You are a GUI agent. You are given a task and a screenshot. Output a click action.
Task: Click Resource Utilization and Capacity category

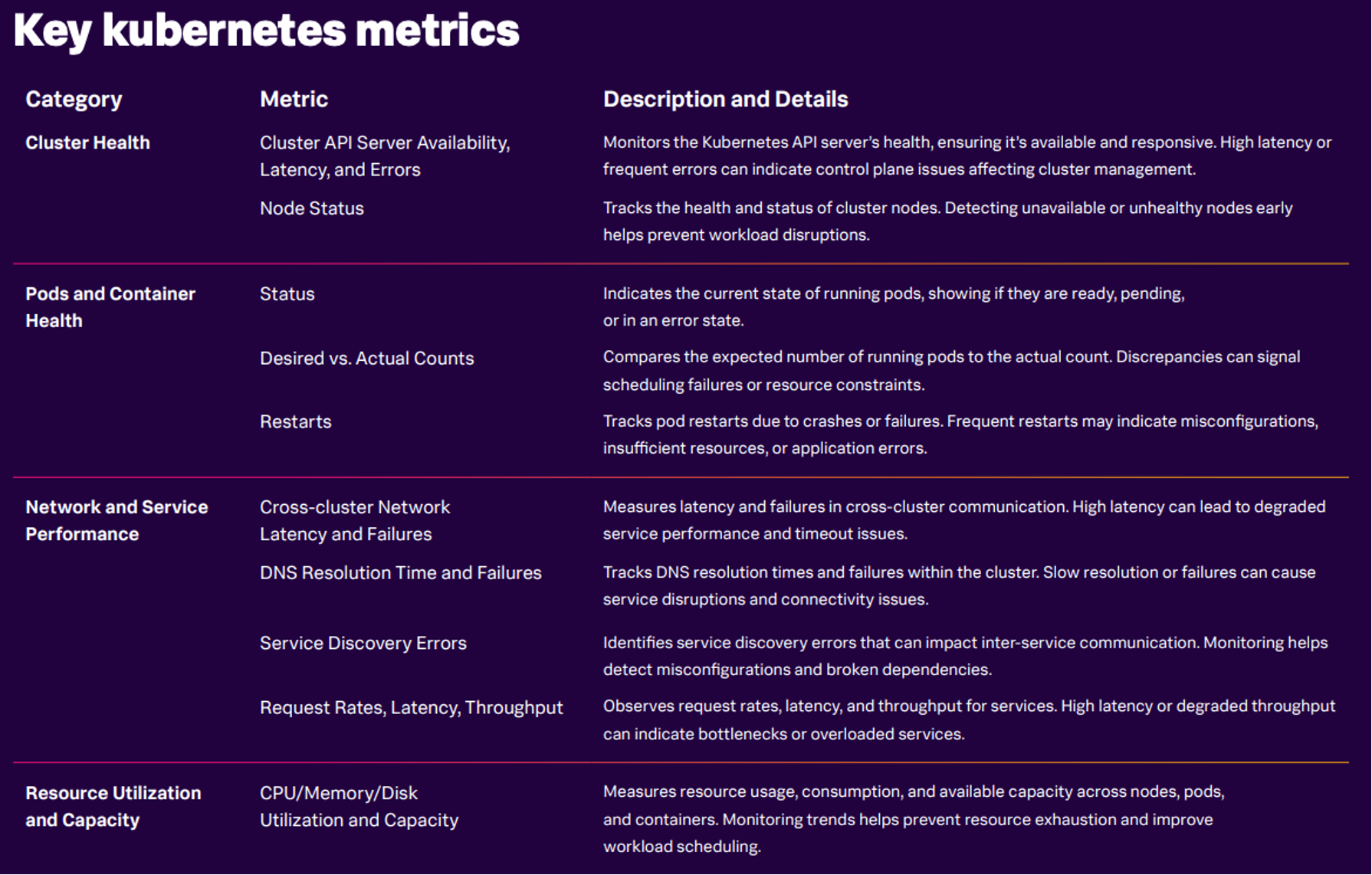pyautogui.click(x=113, y=807)
